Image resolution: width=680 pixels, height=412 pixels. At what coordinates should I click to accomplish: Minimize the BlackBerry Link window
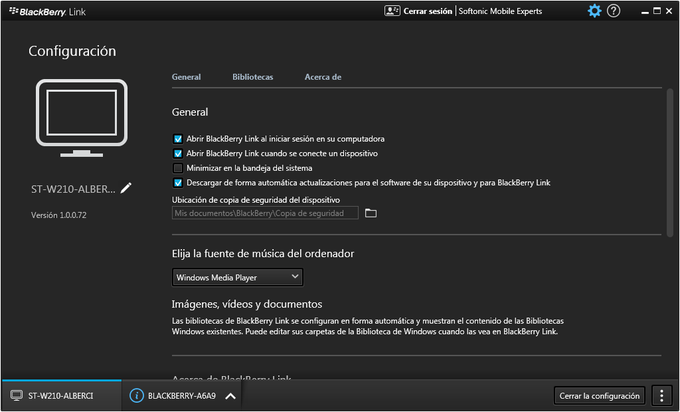point(645,12)
